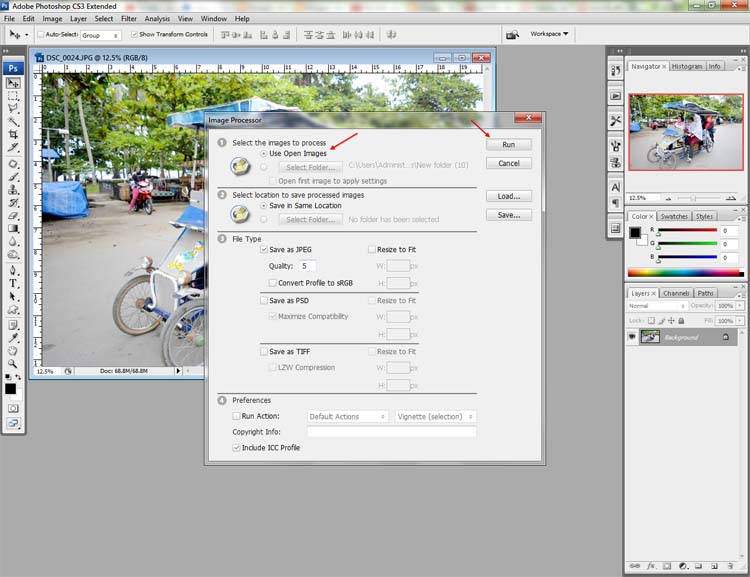
Task: Activate the Type tool
Action: click(13, 283)
